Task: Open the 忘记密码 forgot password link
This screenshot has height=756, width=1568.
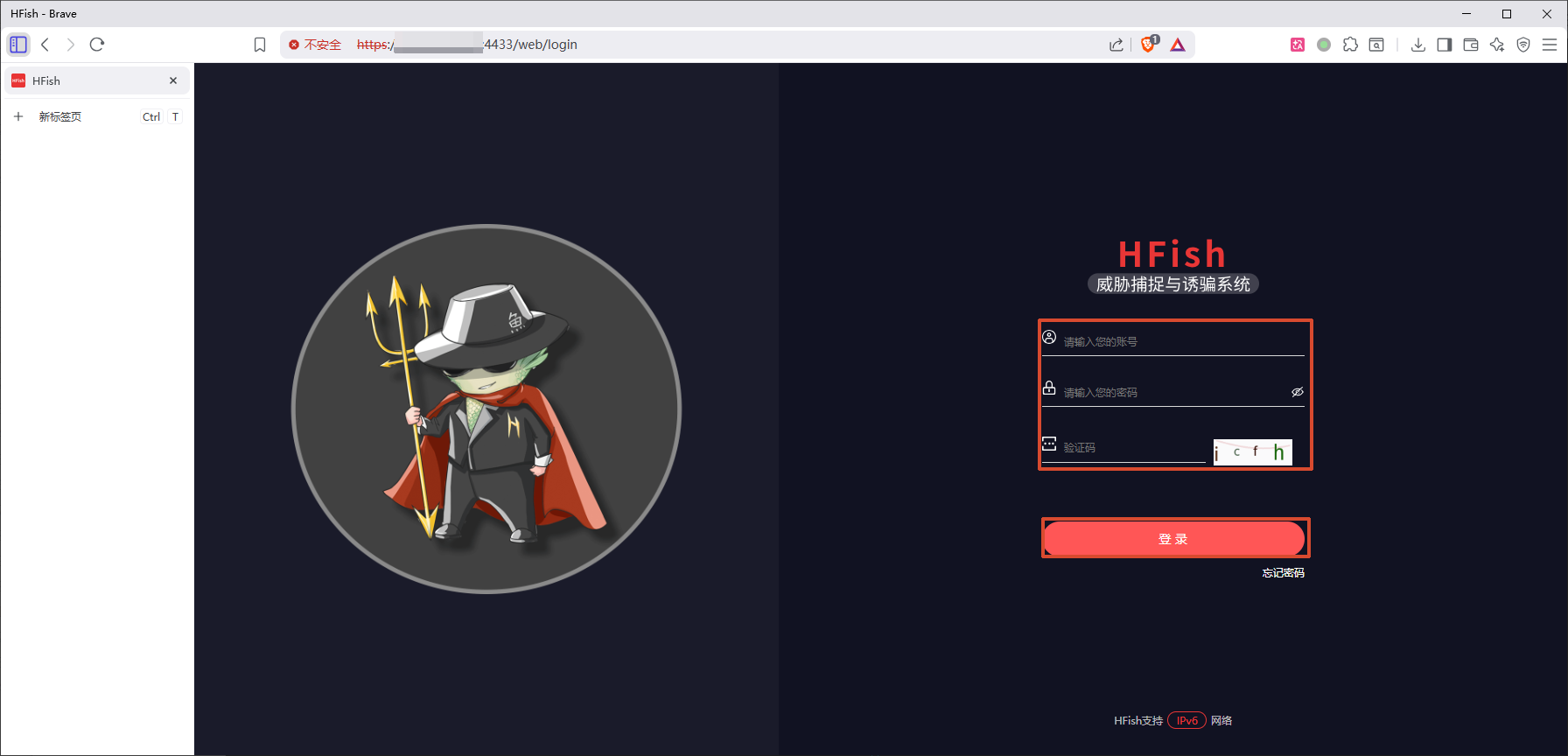Action: tap(1283, 573)
